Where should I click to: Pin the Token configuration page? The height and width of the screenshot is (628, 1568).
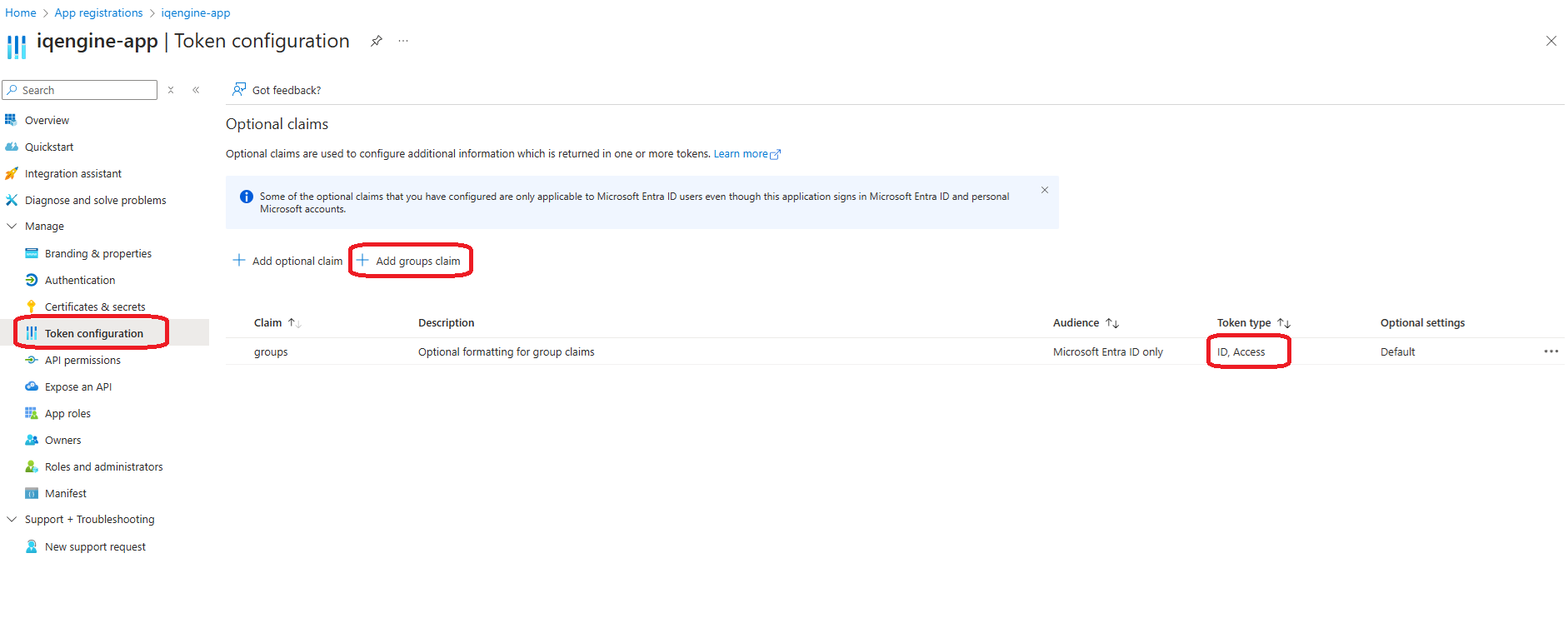coord(377,41)
